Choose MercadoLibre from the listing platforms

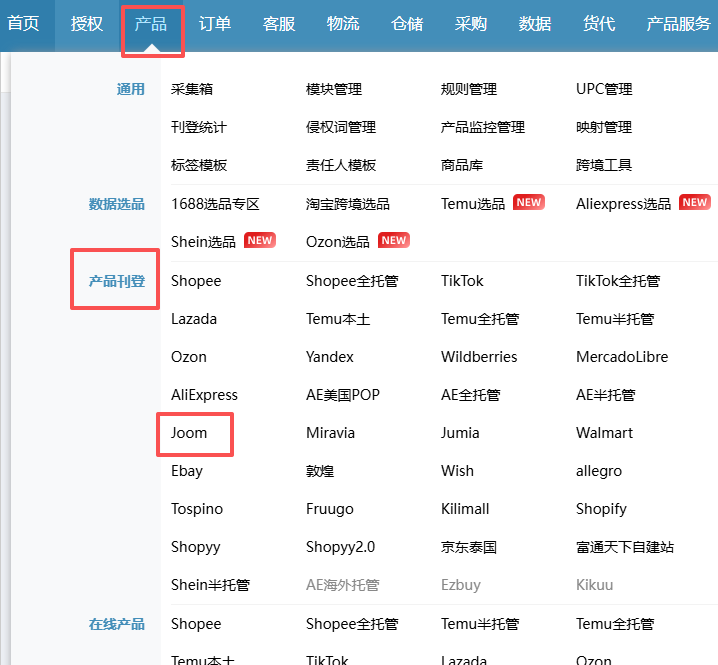click(622, 357)
